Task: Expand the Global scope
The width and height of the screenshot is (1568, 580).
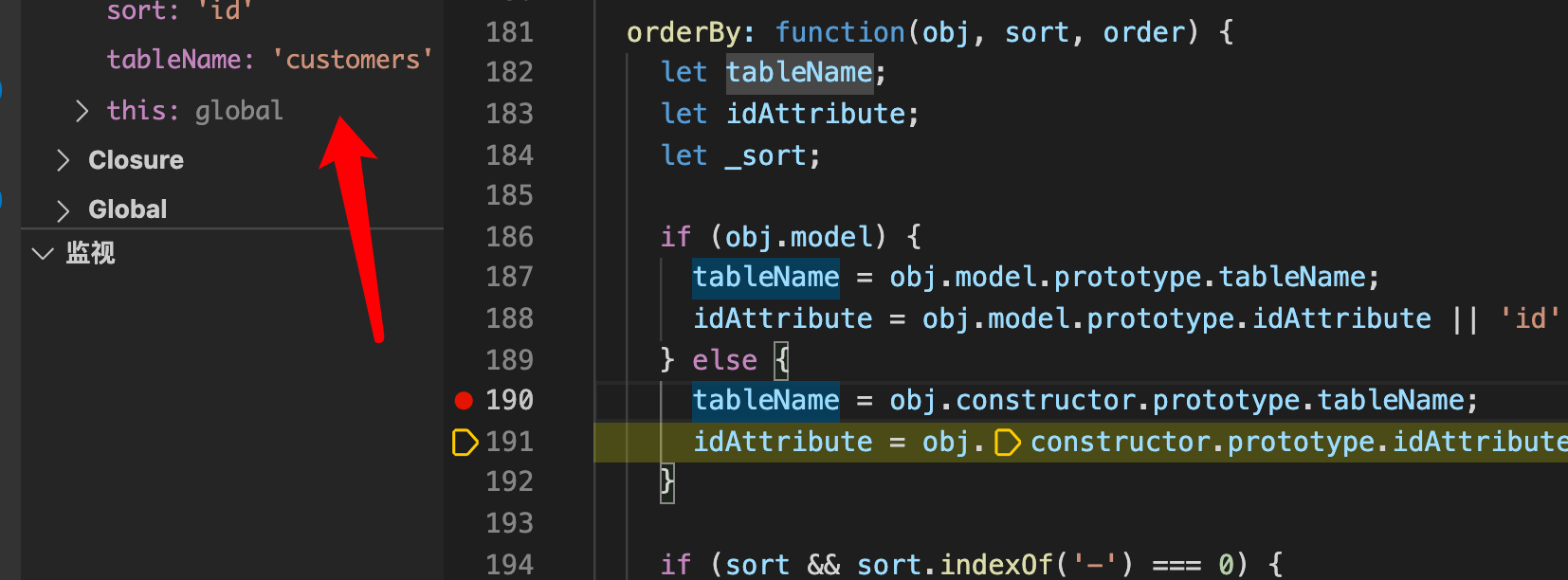Action: tap(64, 210)
